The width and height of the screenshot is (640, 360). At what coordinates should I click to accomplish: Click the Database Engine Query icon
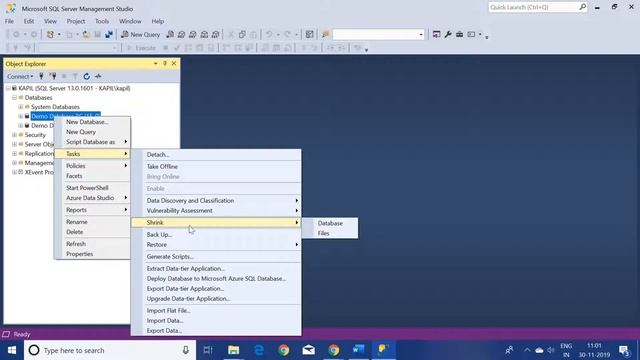pos(170,35)
